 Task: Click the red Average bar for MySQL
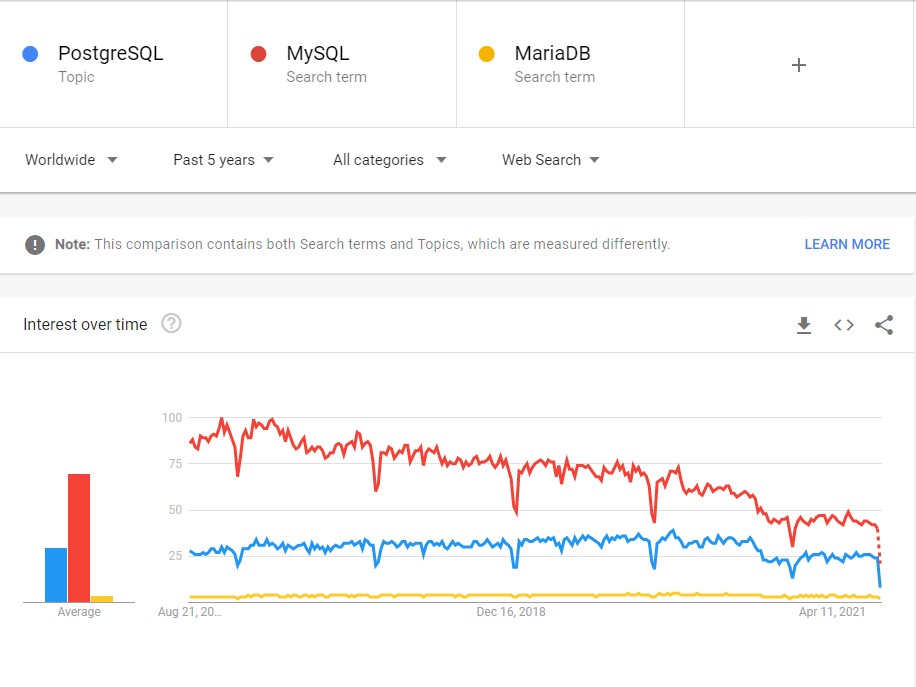pos(79,538)
